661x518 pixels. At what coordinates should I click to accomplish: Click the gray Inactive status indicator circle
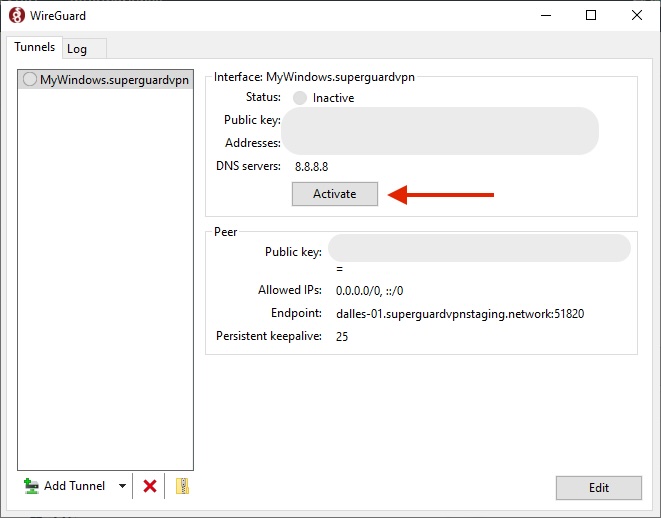pos(300,98)
